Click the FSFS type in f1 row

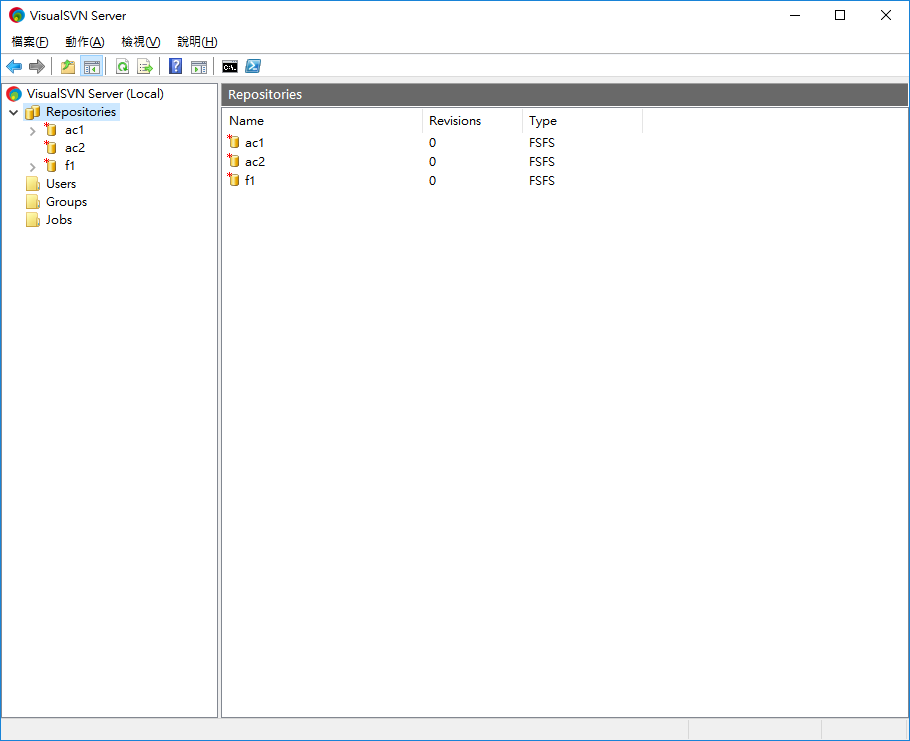coord(541,181)
